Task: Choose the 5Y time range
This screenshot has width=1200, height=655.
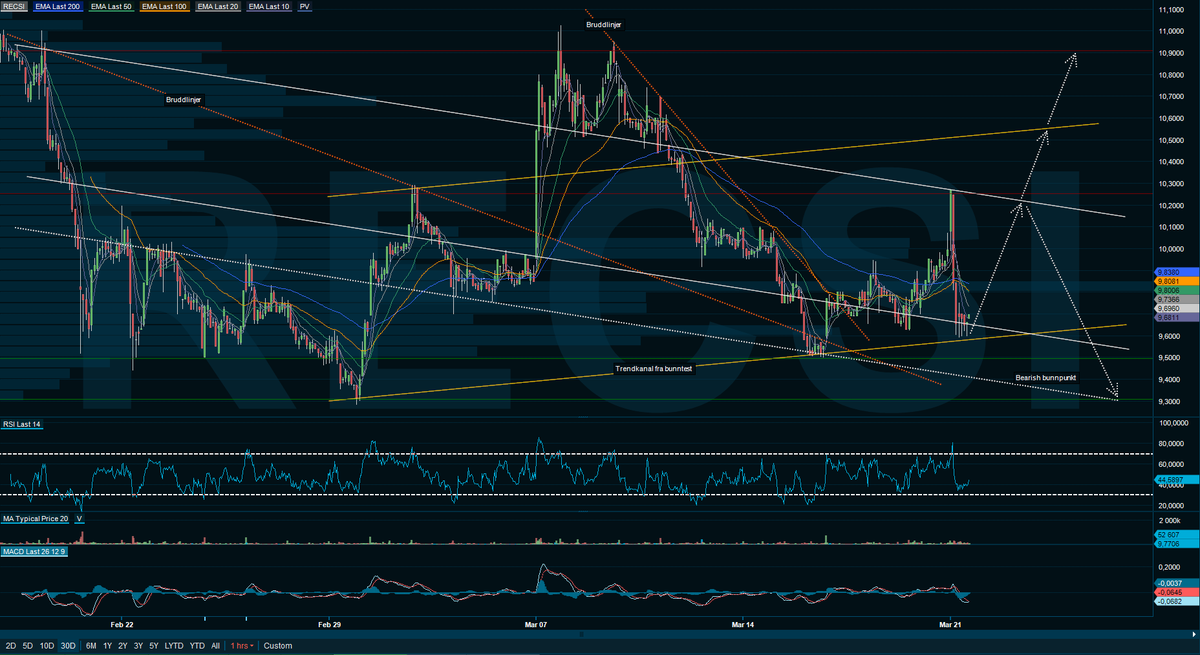Action: [153, 646]
